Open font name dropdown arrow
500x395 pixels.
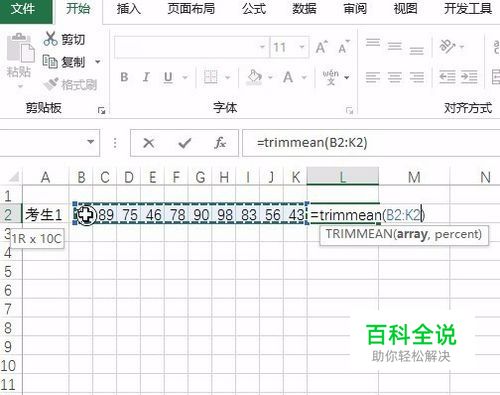click(262, 47)
